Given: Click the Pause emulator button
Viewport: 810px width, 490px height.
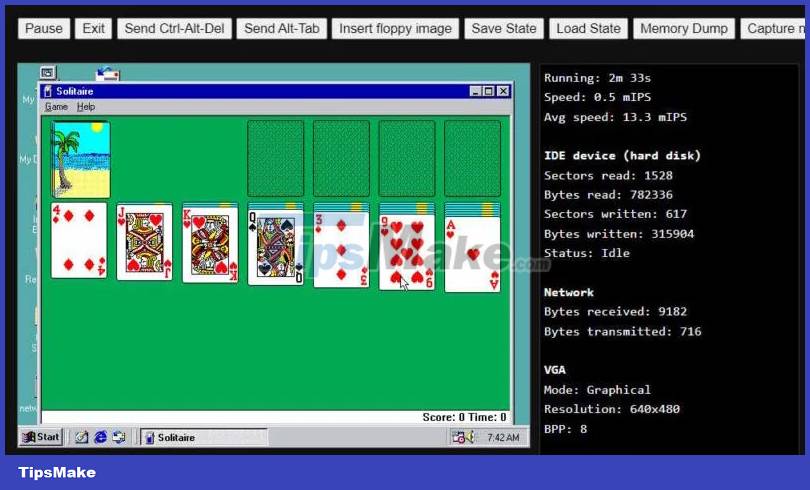Looking at the screenshot, I should [44, 28].
